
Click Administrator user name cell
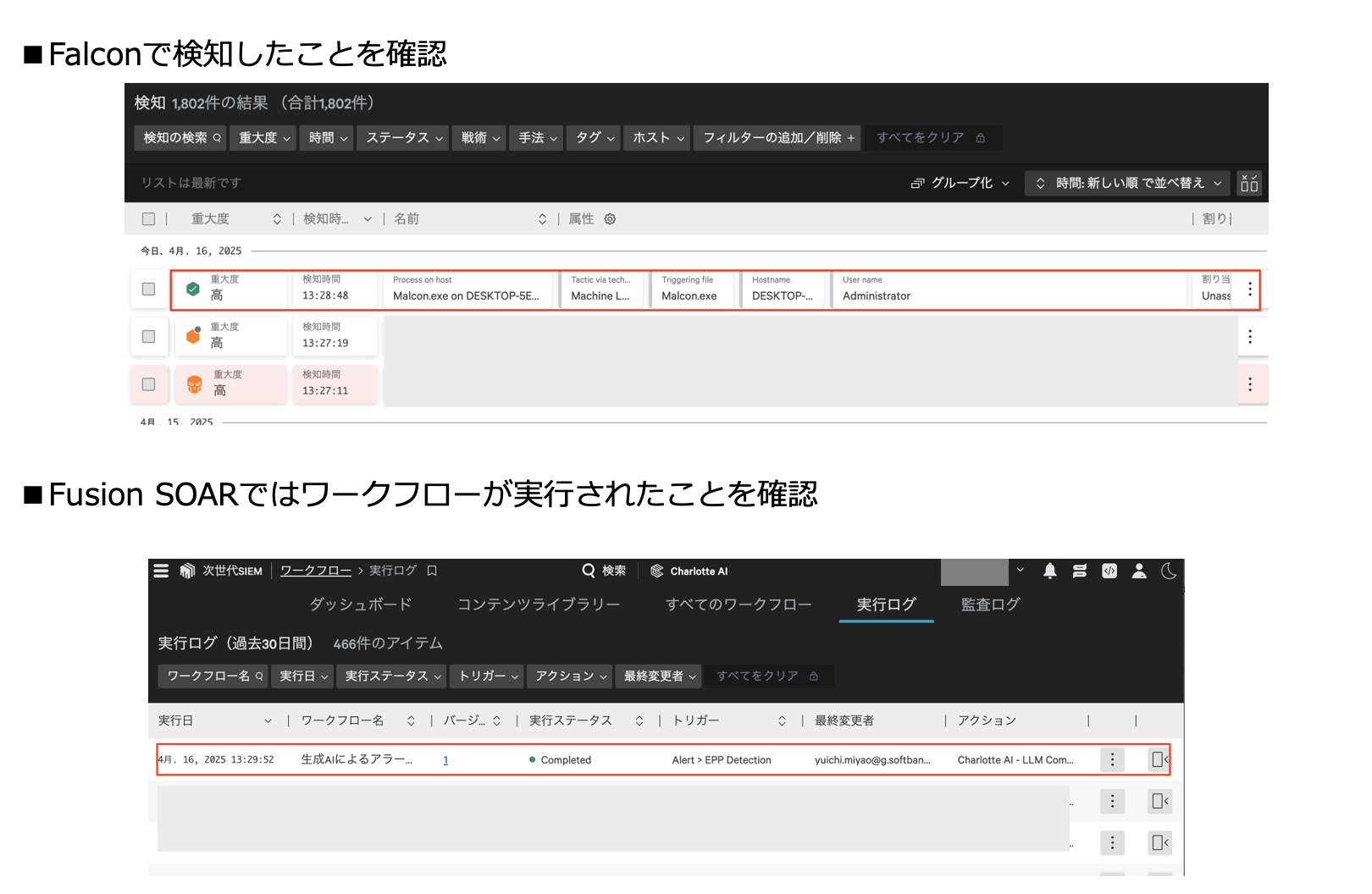coord(877,296)
